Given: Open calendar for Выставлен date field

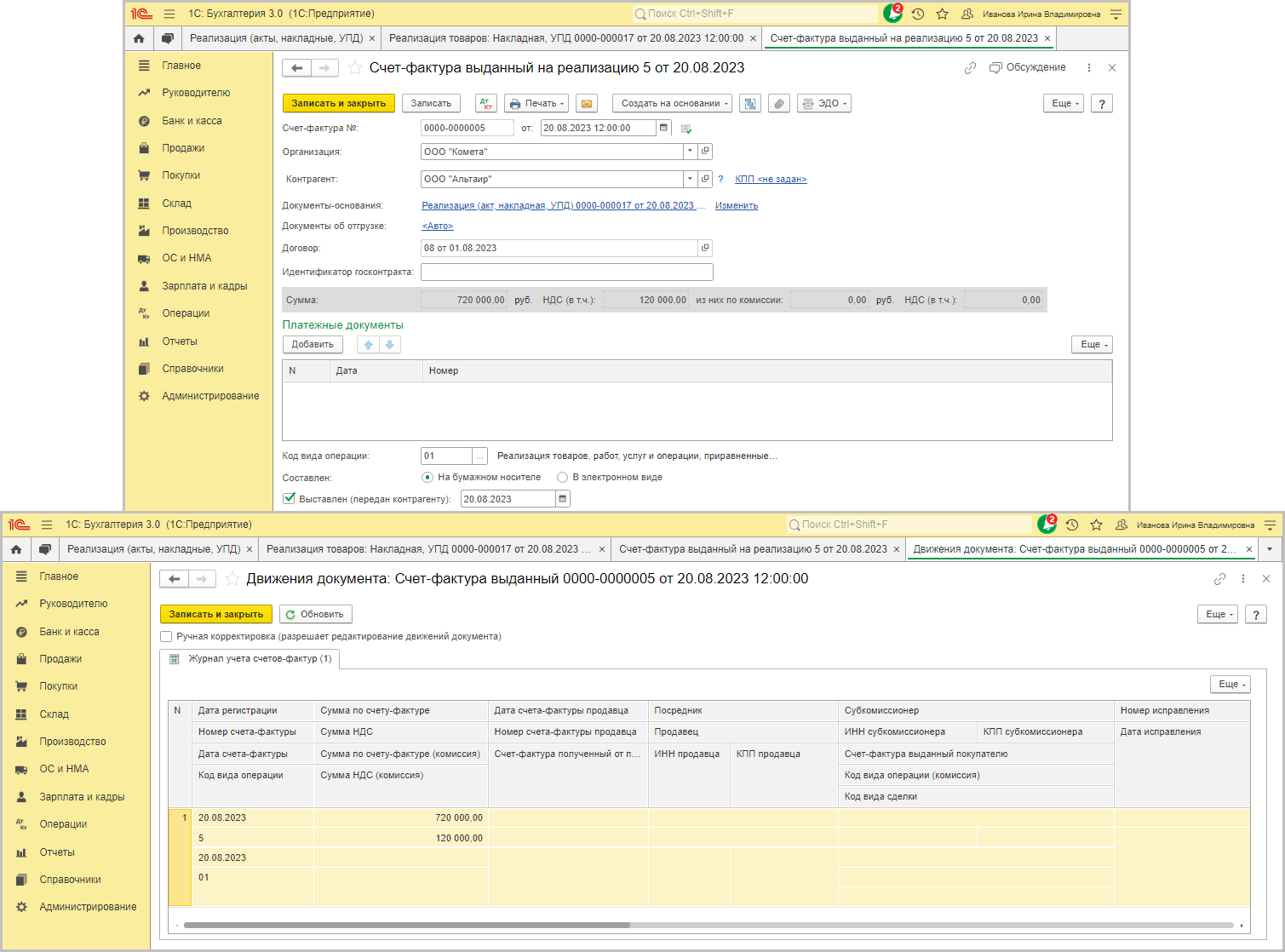Looking at the screenshot, I should (562, 499).
